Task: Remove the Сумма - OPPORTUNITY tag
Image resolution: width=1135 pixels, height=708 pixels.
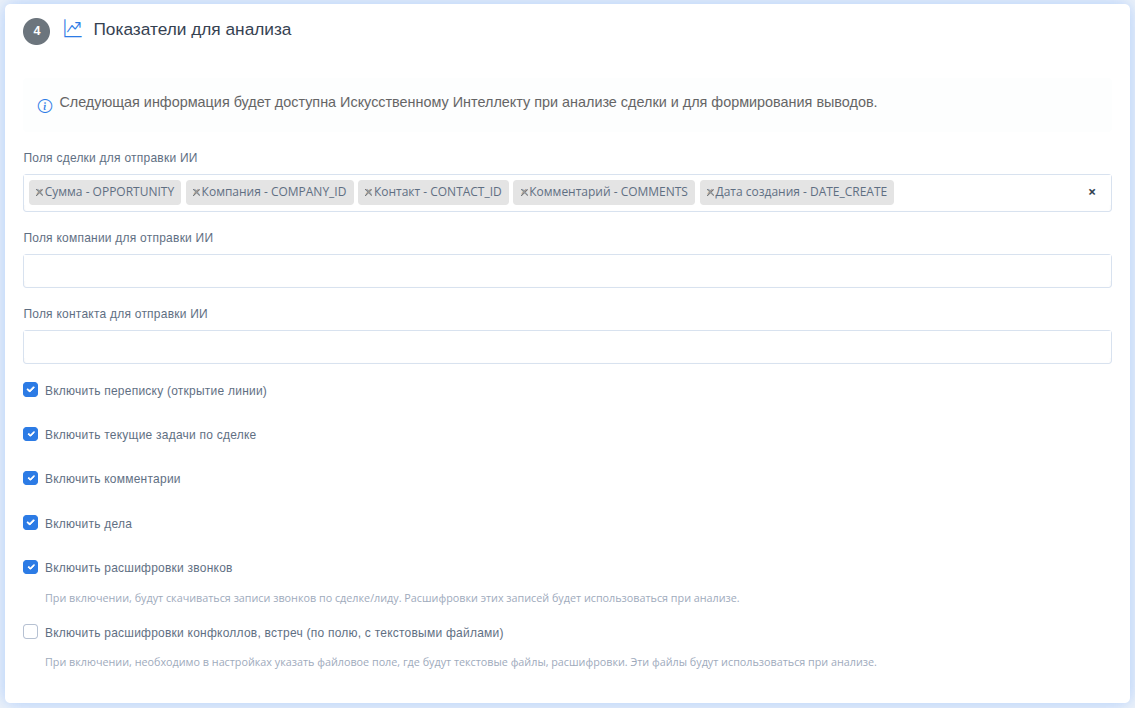Action: click(39, 192)
